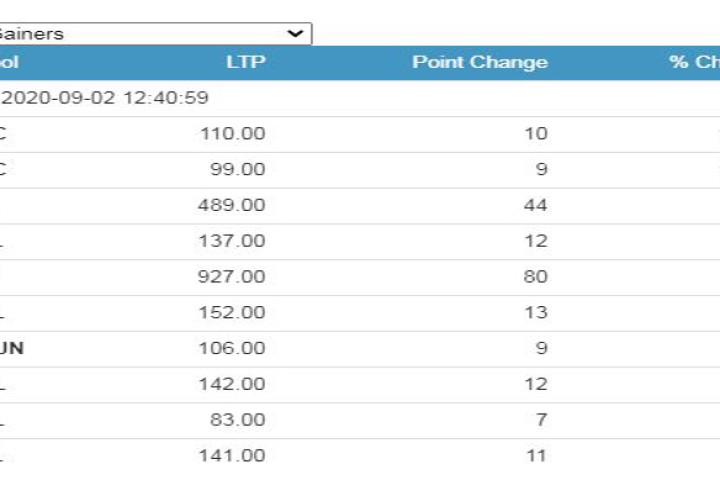Image resolution: width=720 pixels, height=480 pixels.
Task: Click the partially visible Symbol column header
Action: pyautogui.click(x=8, y=62)
